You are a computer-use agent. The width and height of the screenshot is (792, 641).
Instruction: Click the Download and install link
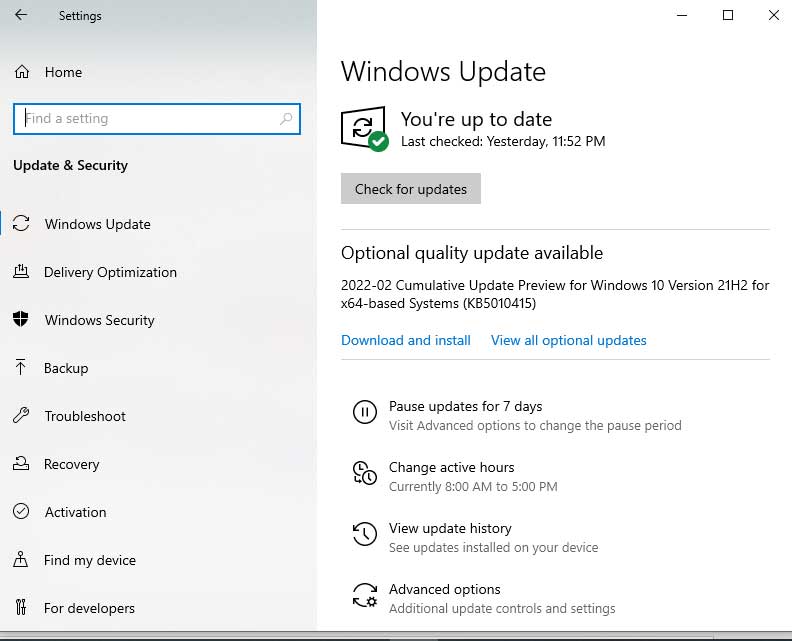406,340
